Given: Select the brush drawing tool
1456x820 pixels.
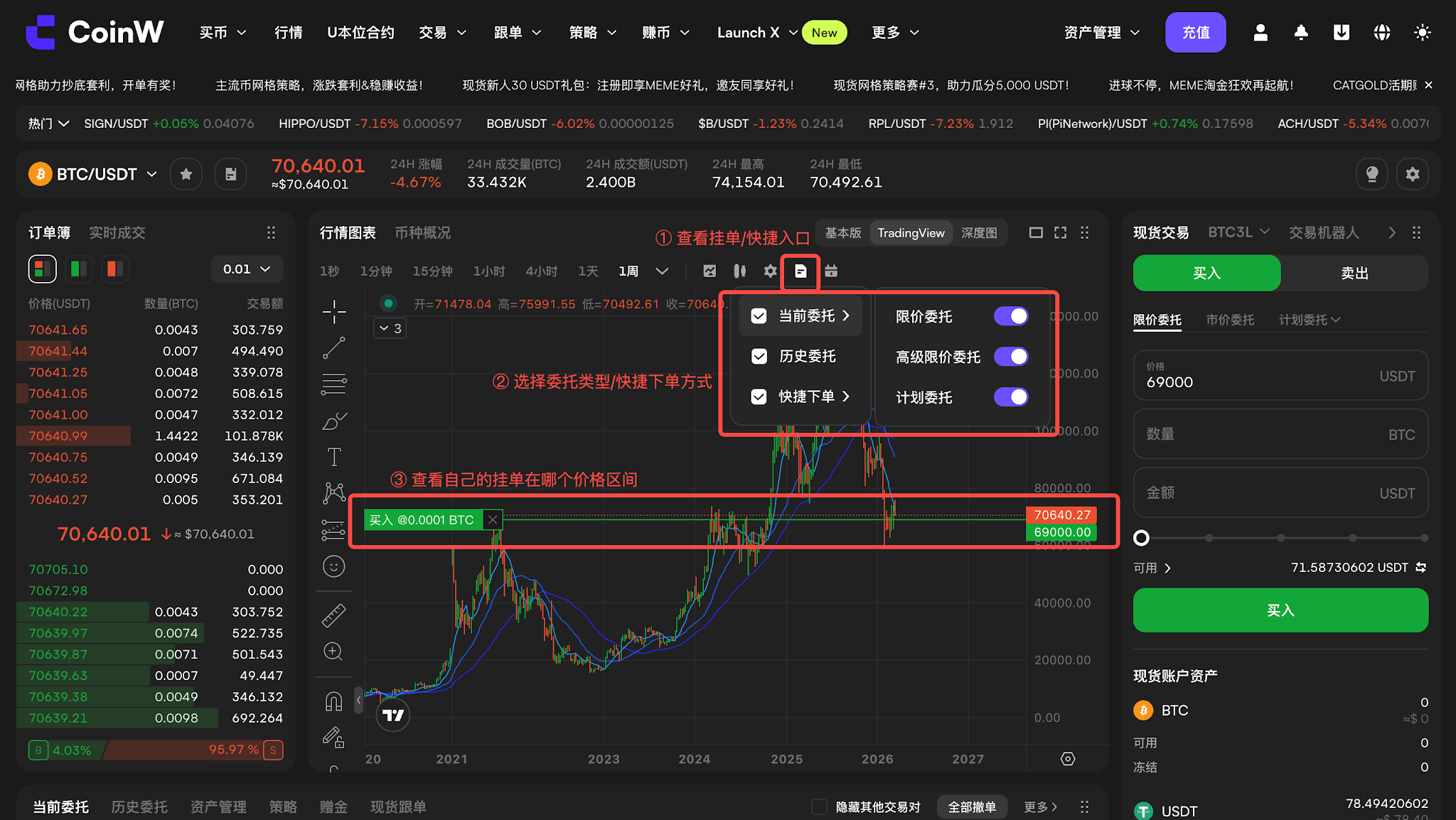Looking at the screenshot, I should point(333,421).
